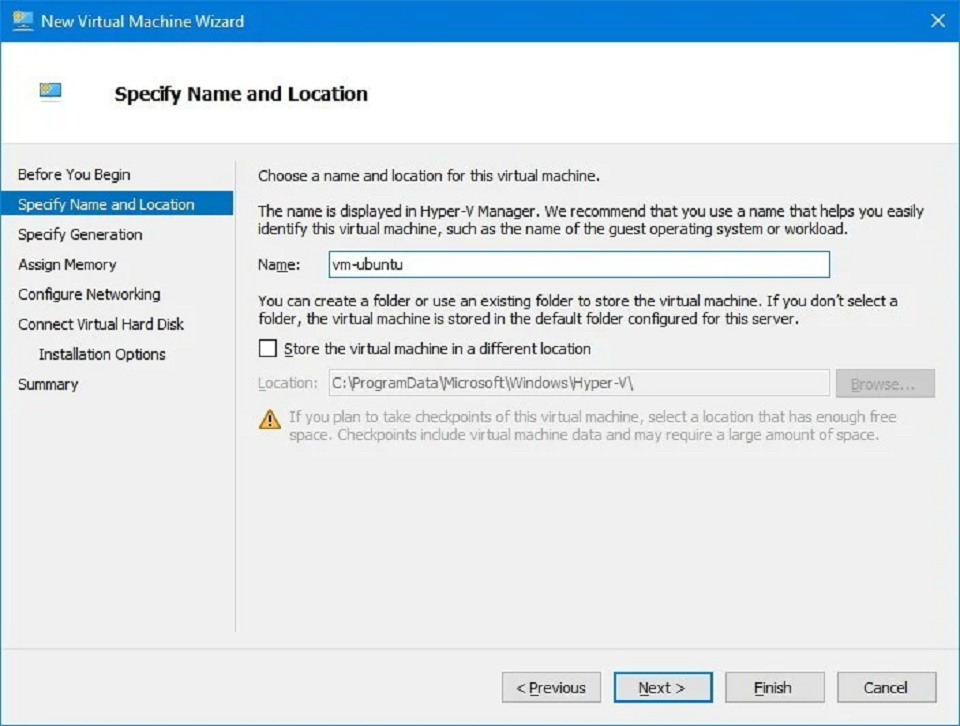
Task: Focus the Name field containing vm-ubuntu
Action: point(579,264)
